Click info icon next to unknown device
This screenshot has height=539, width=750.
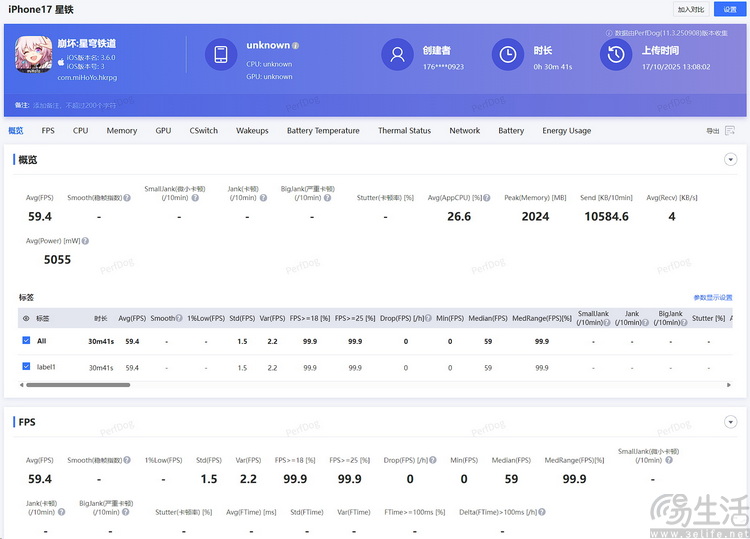pyautogui.click(x=296, y=46)
